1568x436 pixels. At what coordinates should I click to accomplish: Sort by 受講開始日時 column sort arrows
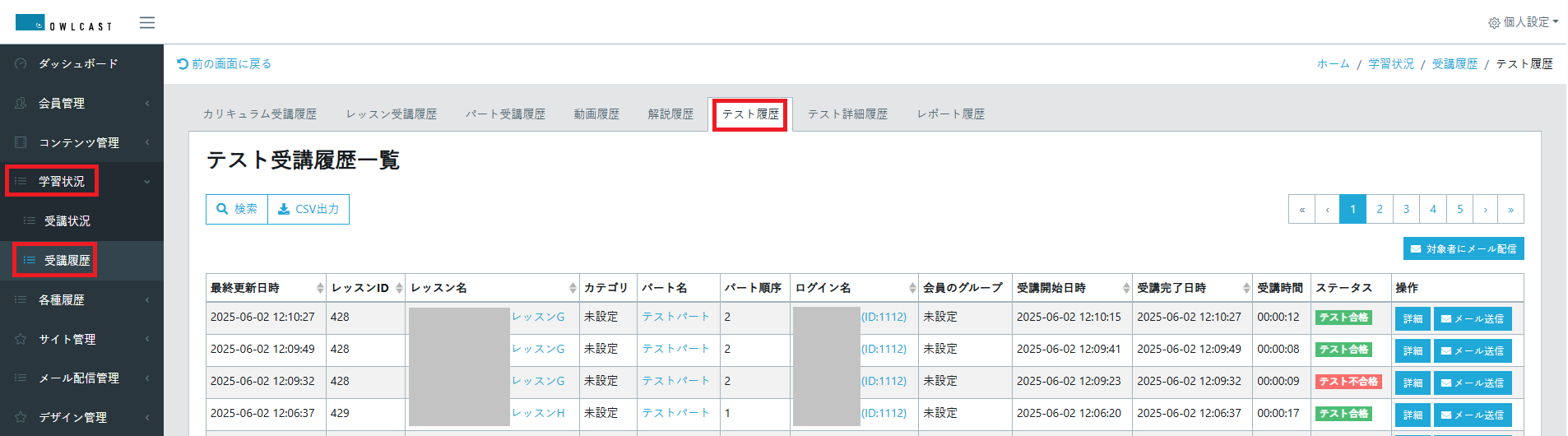click(x=1126, y=288)
